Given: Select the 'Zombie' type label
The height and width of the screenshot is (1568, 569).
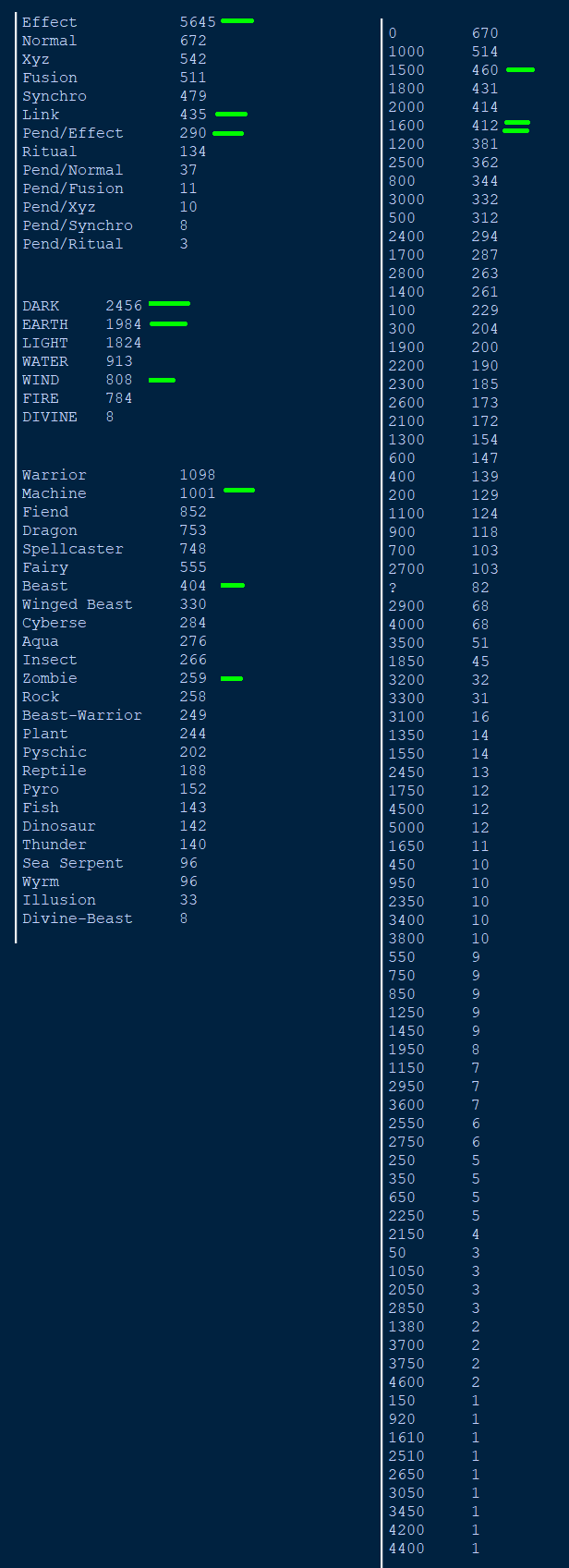Looking at the screenshot, I should [50, 678].
